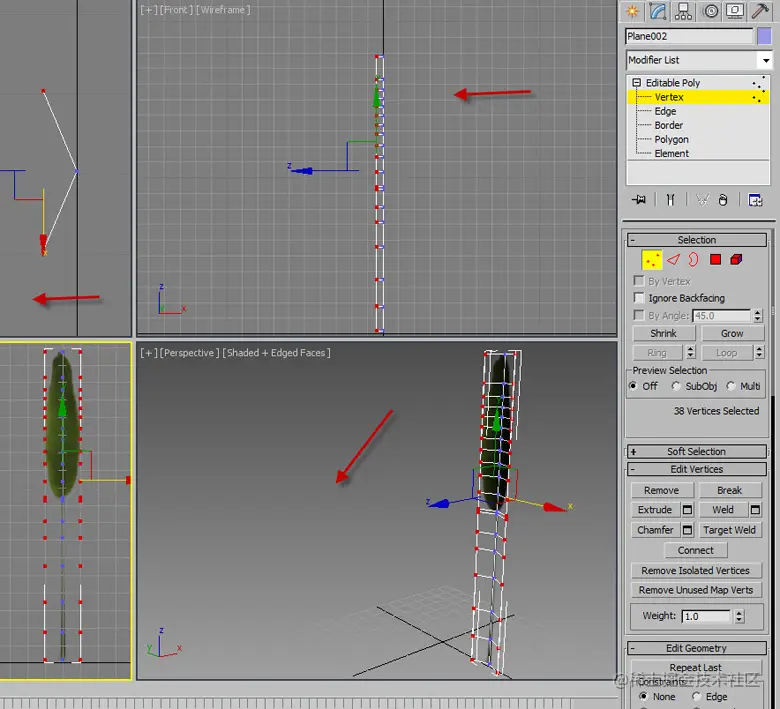Viewport: 780px width, 709px height.
Task: Collapse the Edit Geometry rollout
Action: point(696,648)
